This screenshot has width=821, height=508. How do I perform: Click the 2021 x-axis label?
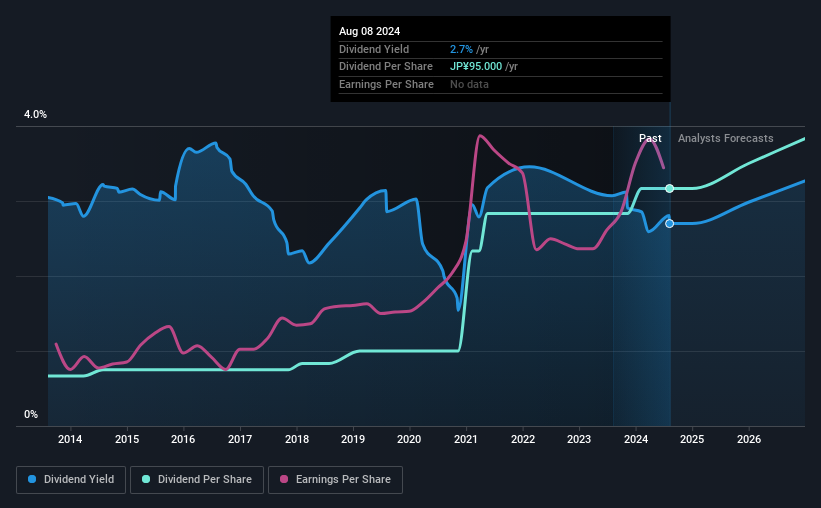point(465,439)
